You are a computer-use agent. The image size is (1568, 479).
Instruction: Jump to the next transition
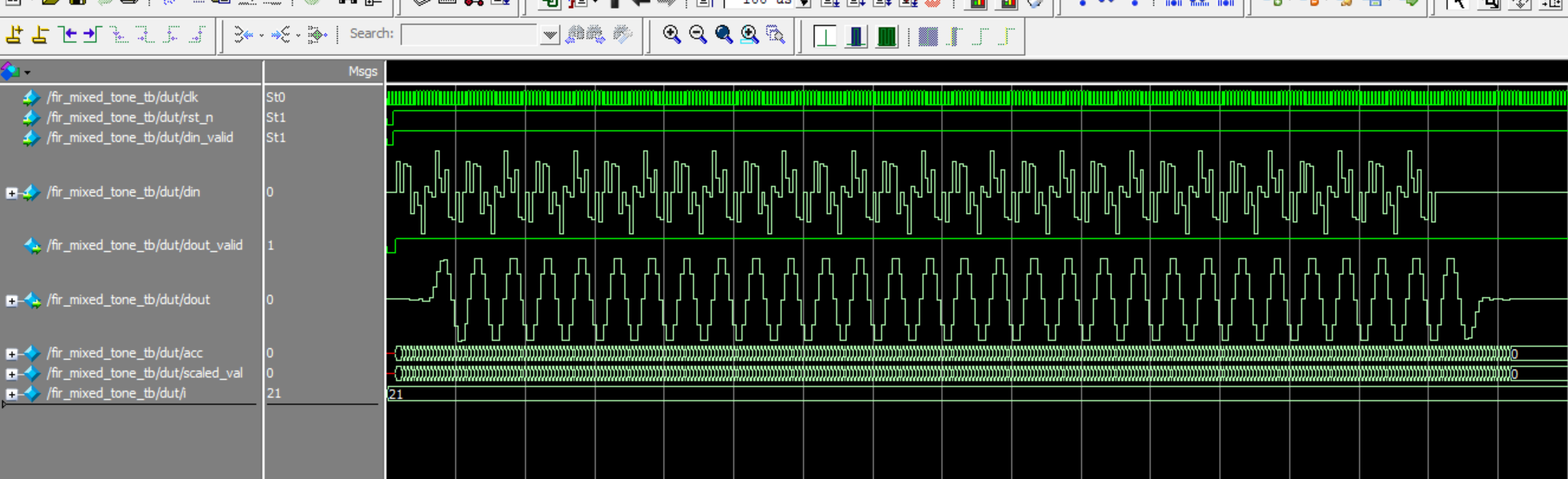point(92,34)
